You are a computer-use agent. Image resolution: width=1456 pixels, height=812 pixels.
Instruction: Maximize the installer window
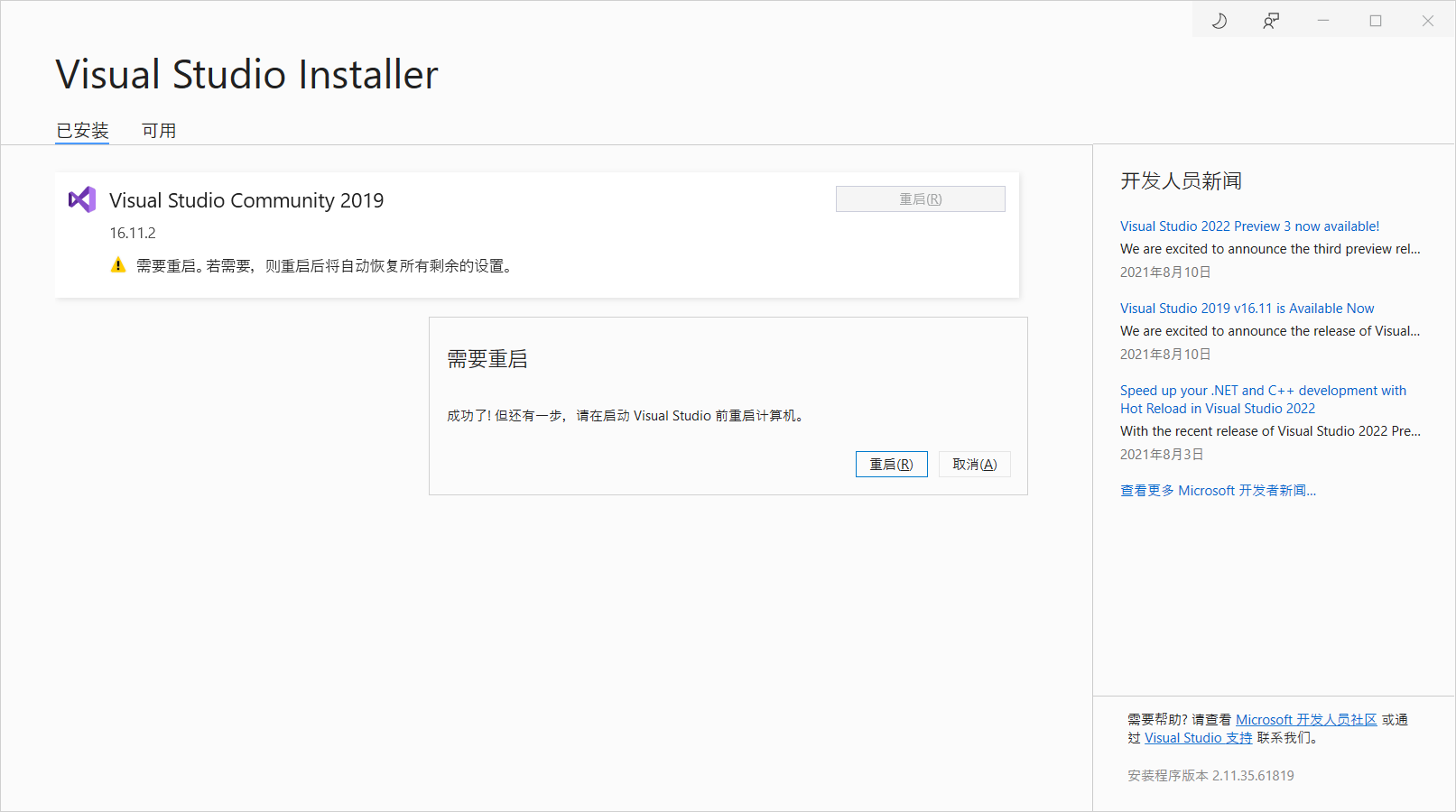coord(1376,21)
